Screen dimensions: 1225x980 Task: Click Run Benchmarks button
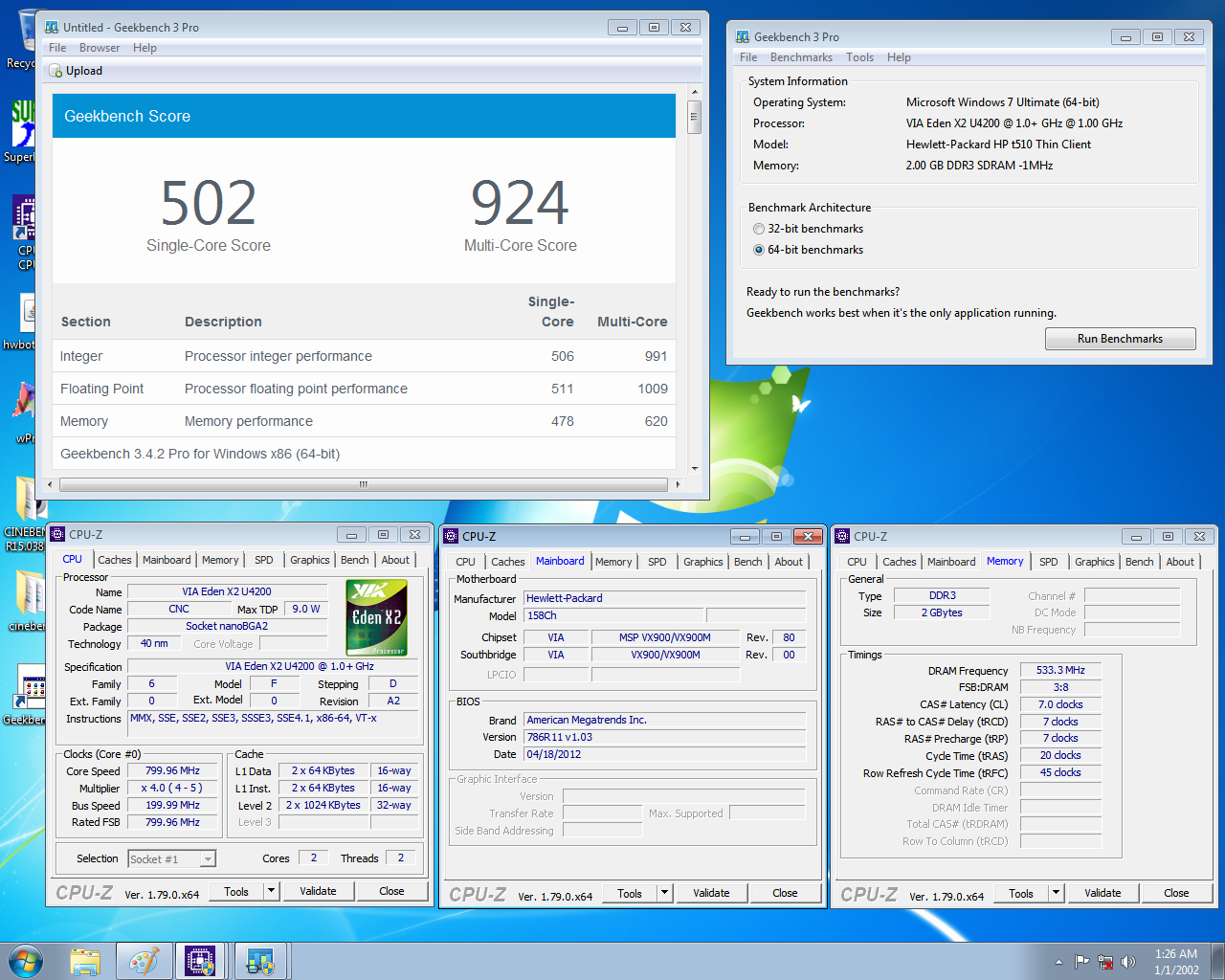pyautogui.click(x=1120, y=339)
